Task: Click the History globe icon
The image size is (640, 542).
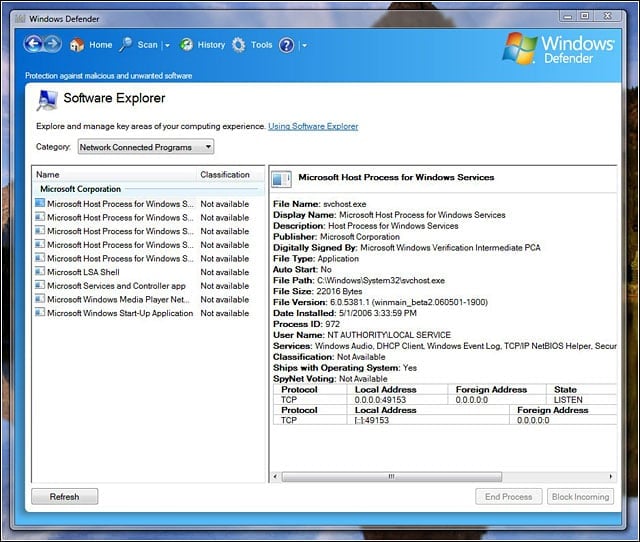Action: point(187,44)
